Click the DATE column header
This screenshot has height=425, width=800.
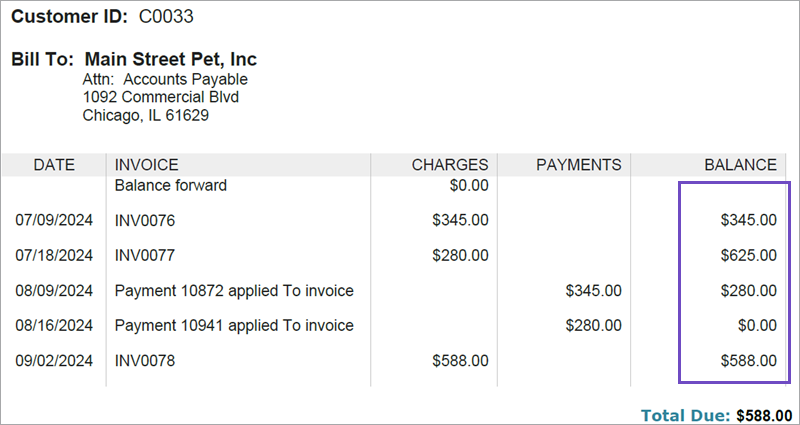(54, 165)
